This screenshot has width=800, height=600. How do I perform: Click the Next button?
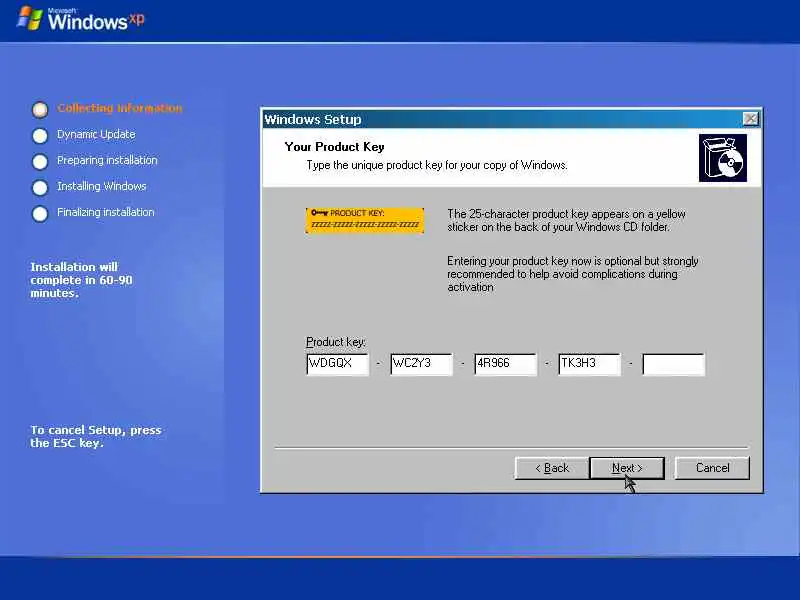coord(627,468)
